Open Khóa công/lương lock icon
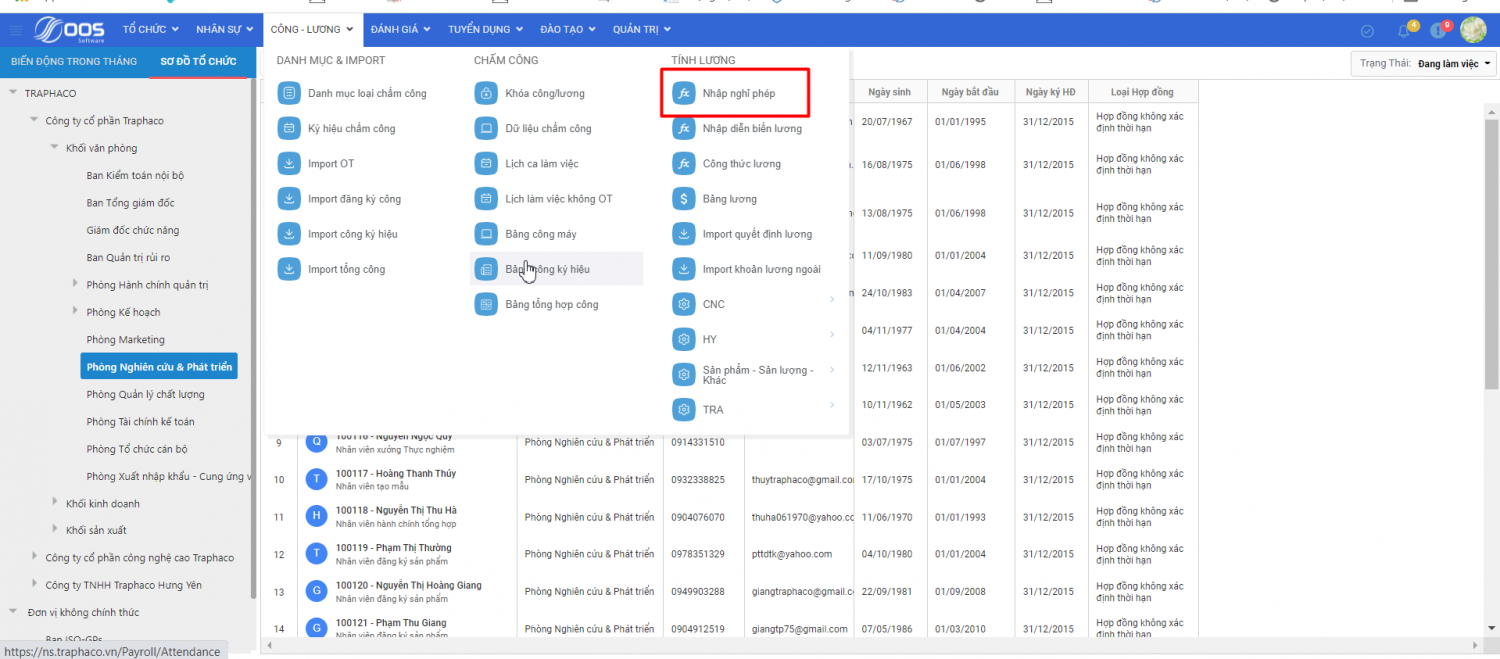This screenshot has height=659, width=1500. [x=486, y=93]
